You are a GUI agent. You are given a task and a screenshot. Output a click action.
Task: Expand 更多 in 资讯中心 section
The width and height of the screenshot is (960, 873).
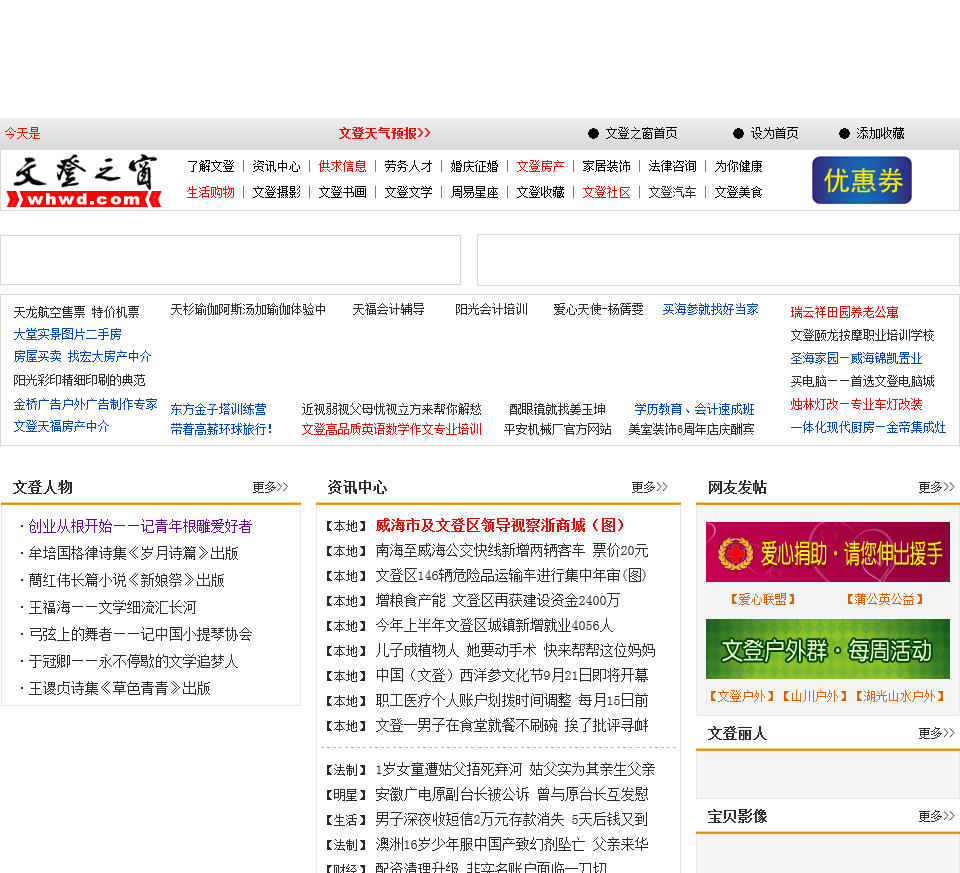pos(649,487)
